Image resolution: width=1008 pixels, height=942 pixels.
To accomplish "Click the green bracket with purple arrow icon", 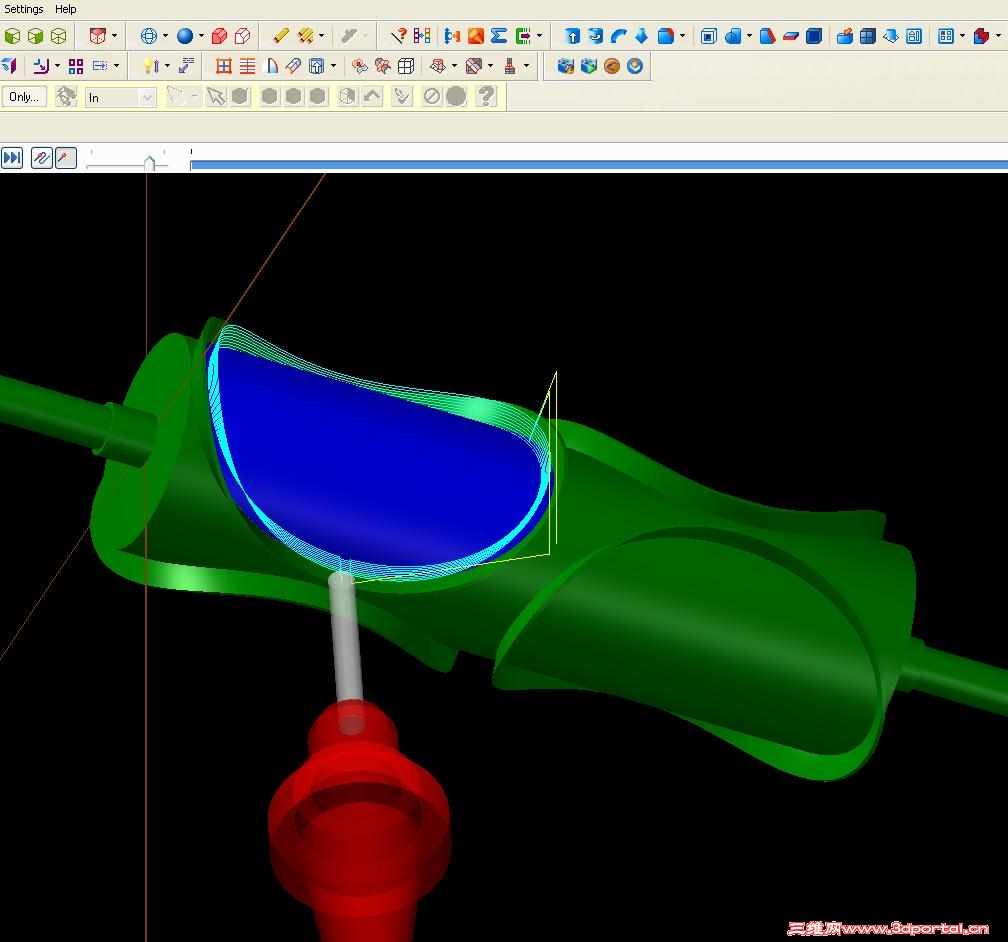I will (x=523, y=36).
